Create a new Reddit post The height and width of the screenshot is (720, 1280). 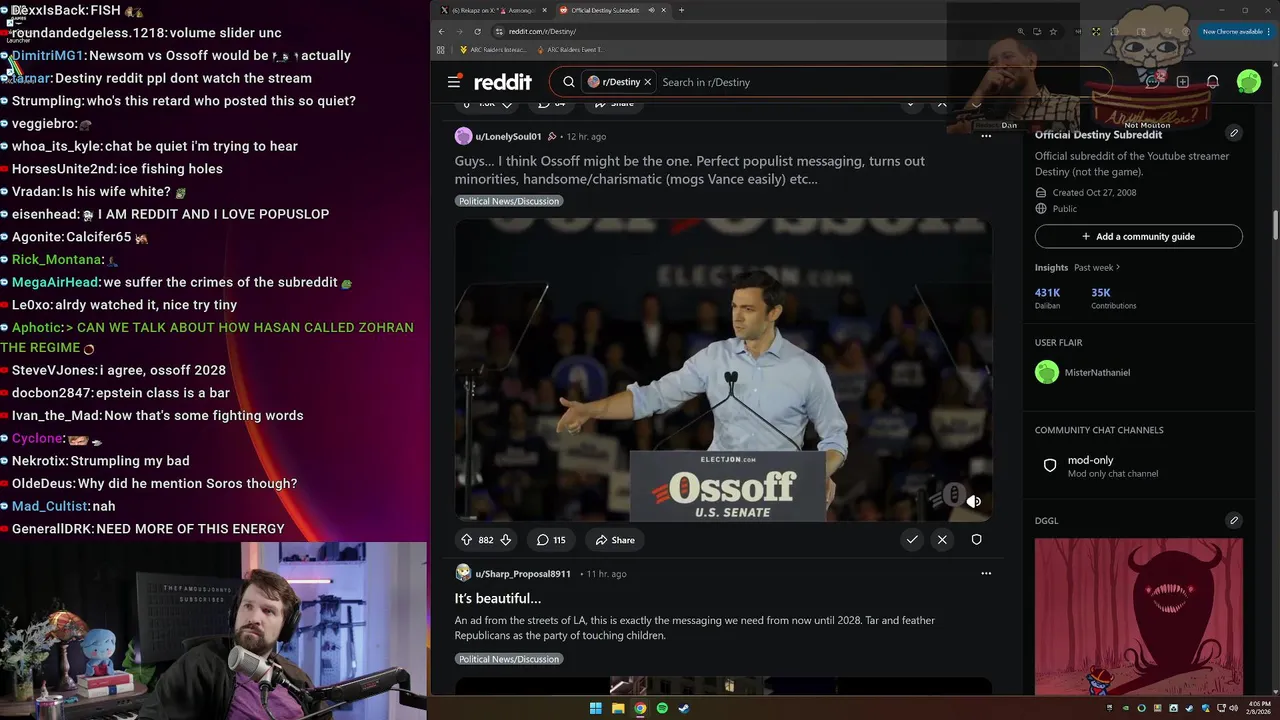pos(1183,81)
